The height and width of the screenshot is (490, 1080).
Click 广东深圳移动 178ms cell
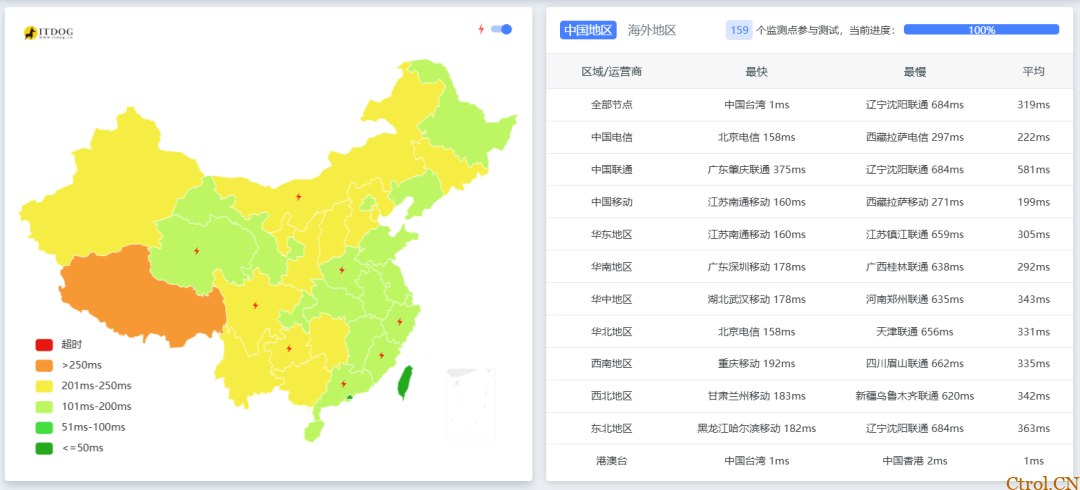[756, 267]
